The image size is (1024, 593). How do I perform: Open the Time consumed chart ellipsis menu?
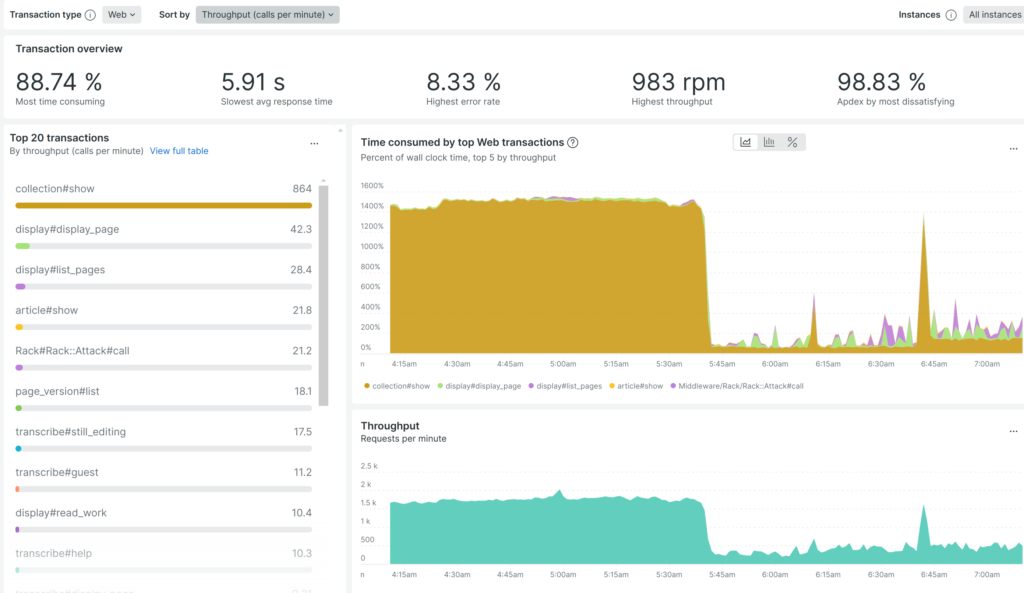click(1013, 148)
